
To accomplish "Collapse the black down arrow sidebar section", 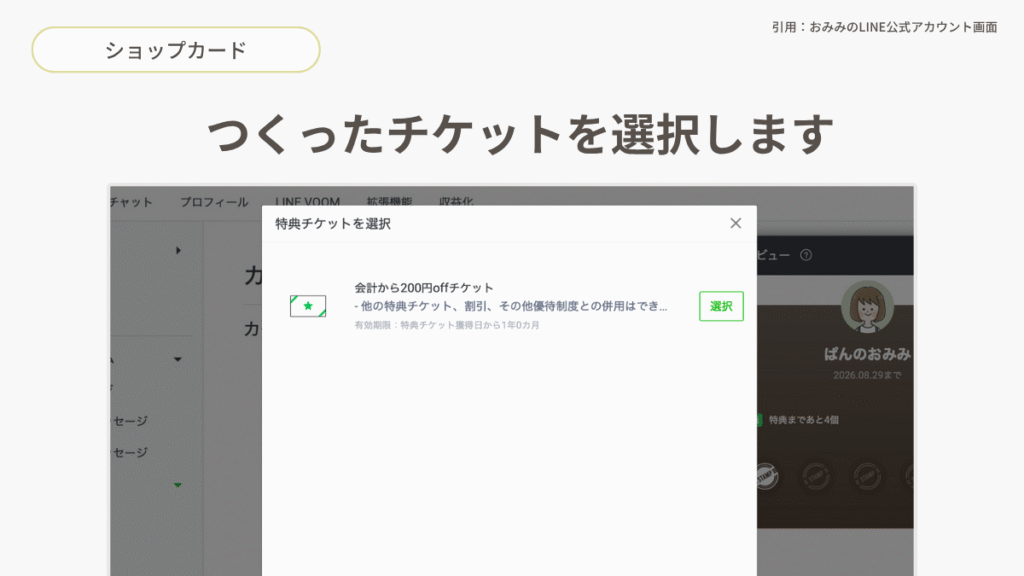I will click(x=178, y=359).
